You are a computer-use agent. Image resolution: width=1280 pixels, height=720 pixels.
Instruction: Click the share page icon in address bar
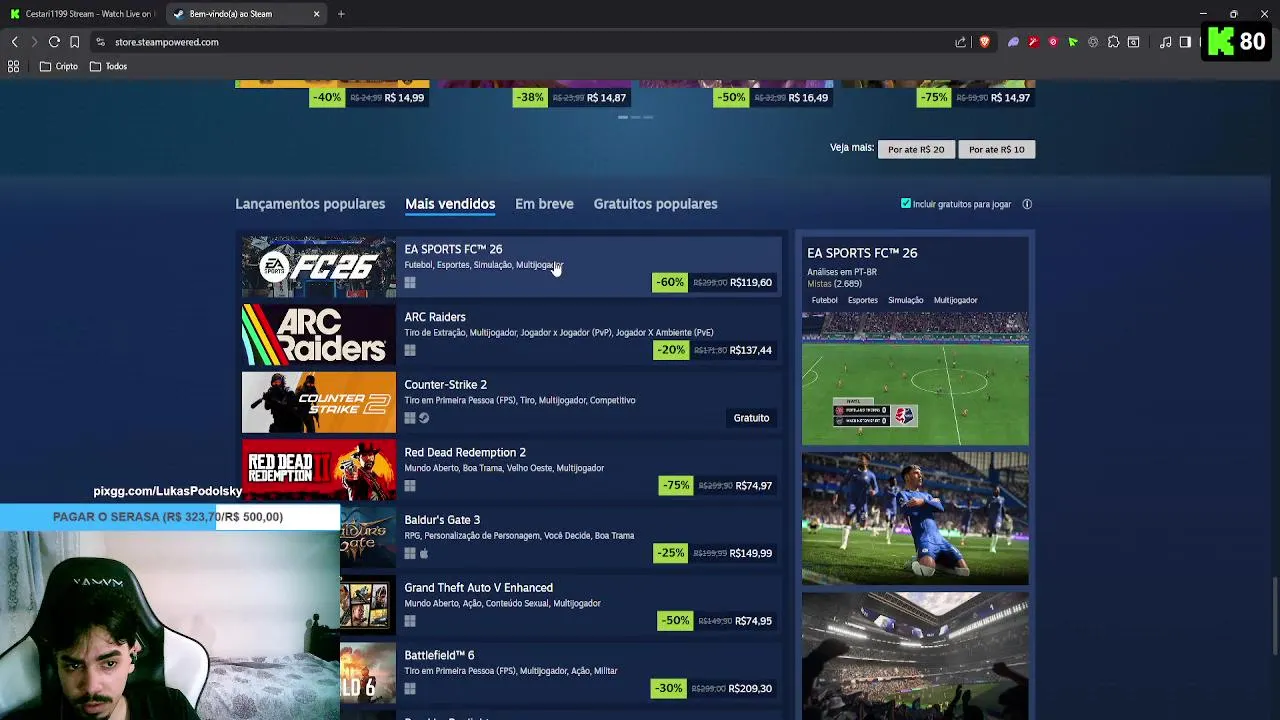pyautogui.click(x=961, y=42)
